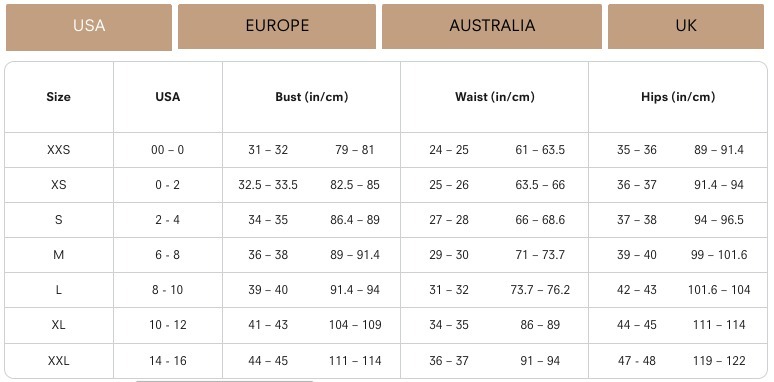Click the Size column header
Viewport: 774px width, 382px height.
click(58, 97)
